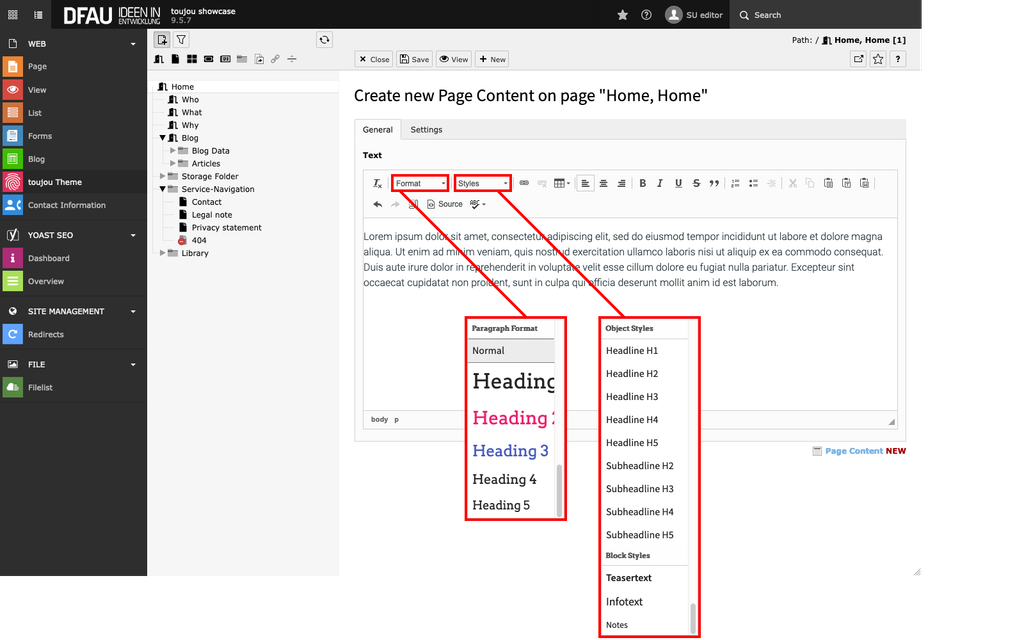
Task: Refresh the page tree
Action: (x=324, y=40)
